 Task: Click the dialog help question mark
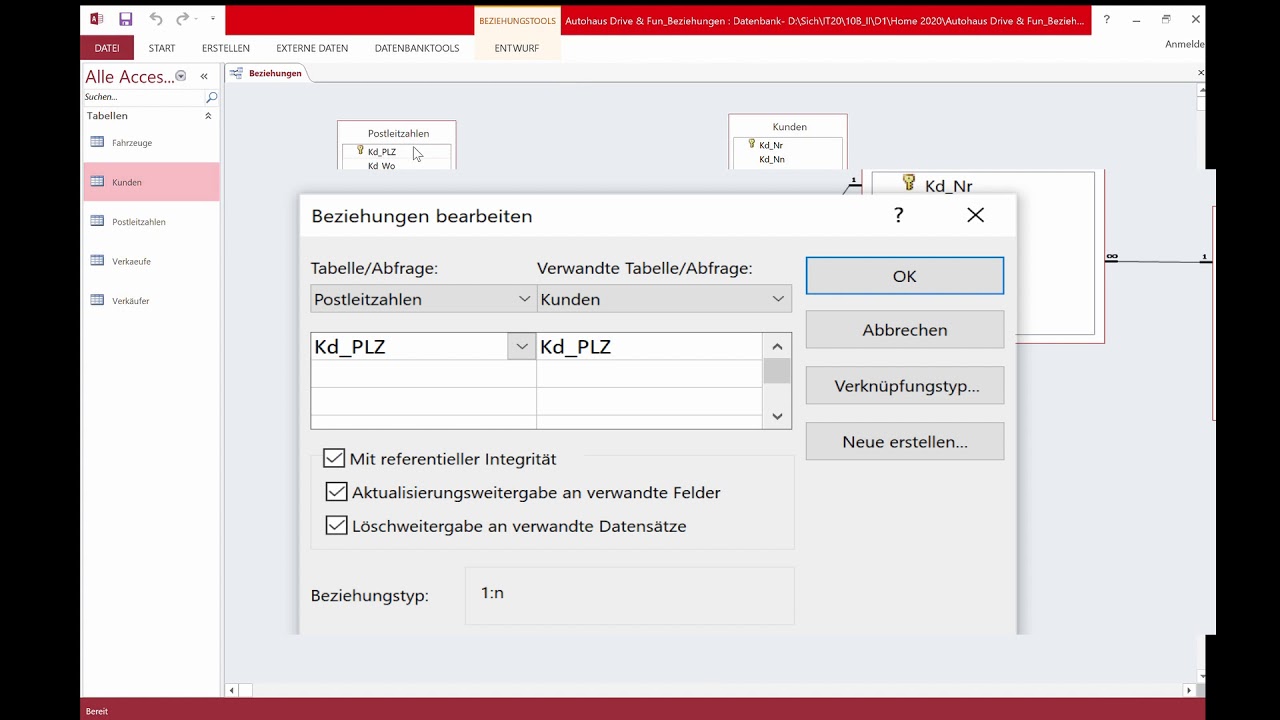[x=898, y=215]
